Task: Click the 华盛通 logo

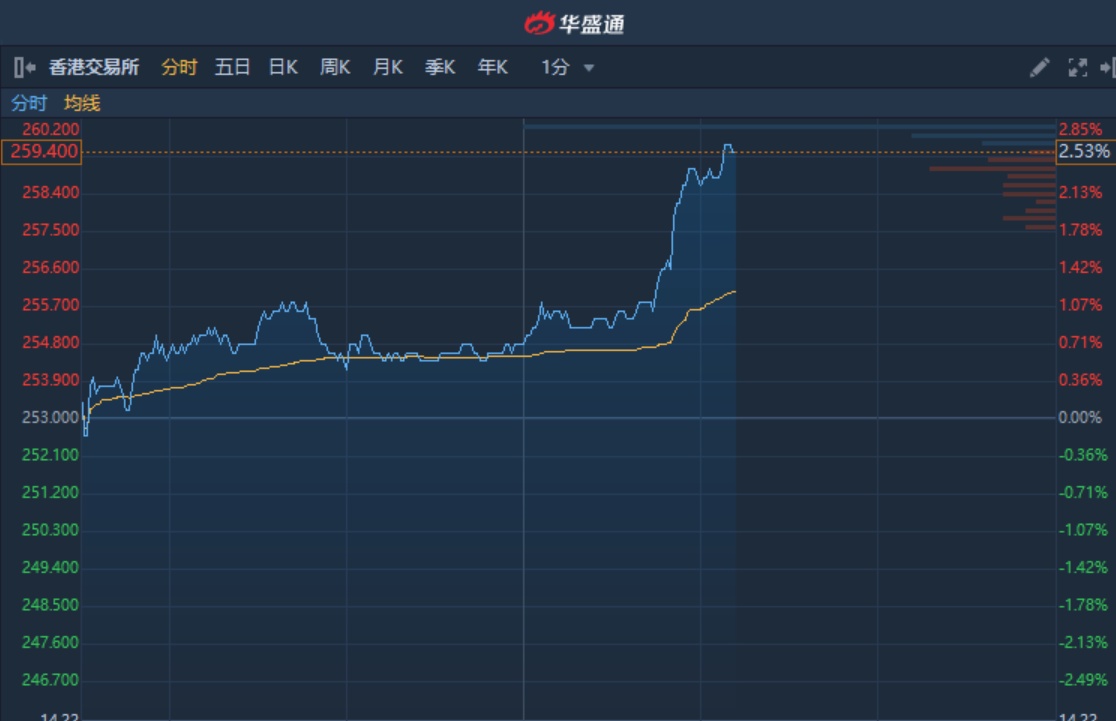Action: [574, 23]
